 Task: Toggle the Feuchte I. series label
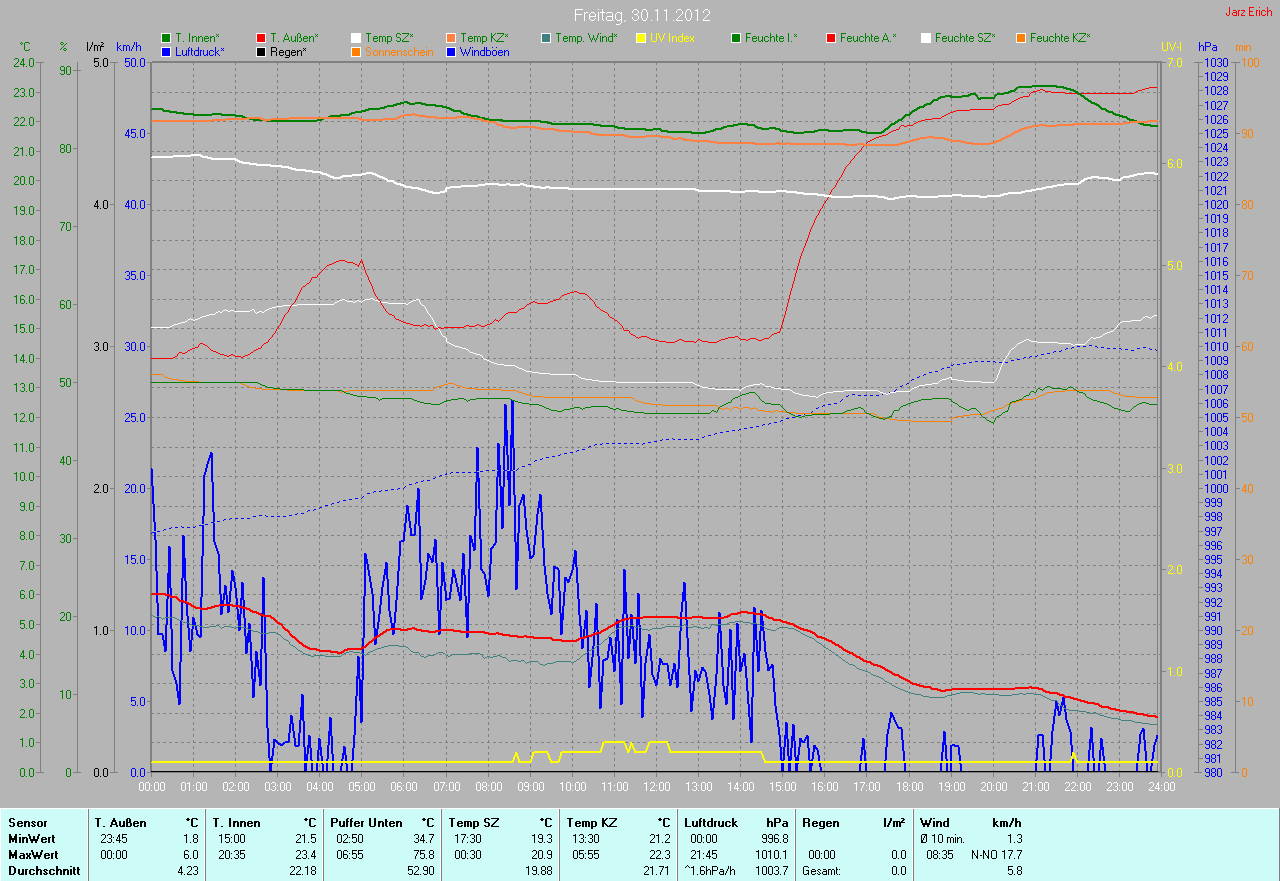pyautogui.click(x=771, y=38)
